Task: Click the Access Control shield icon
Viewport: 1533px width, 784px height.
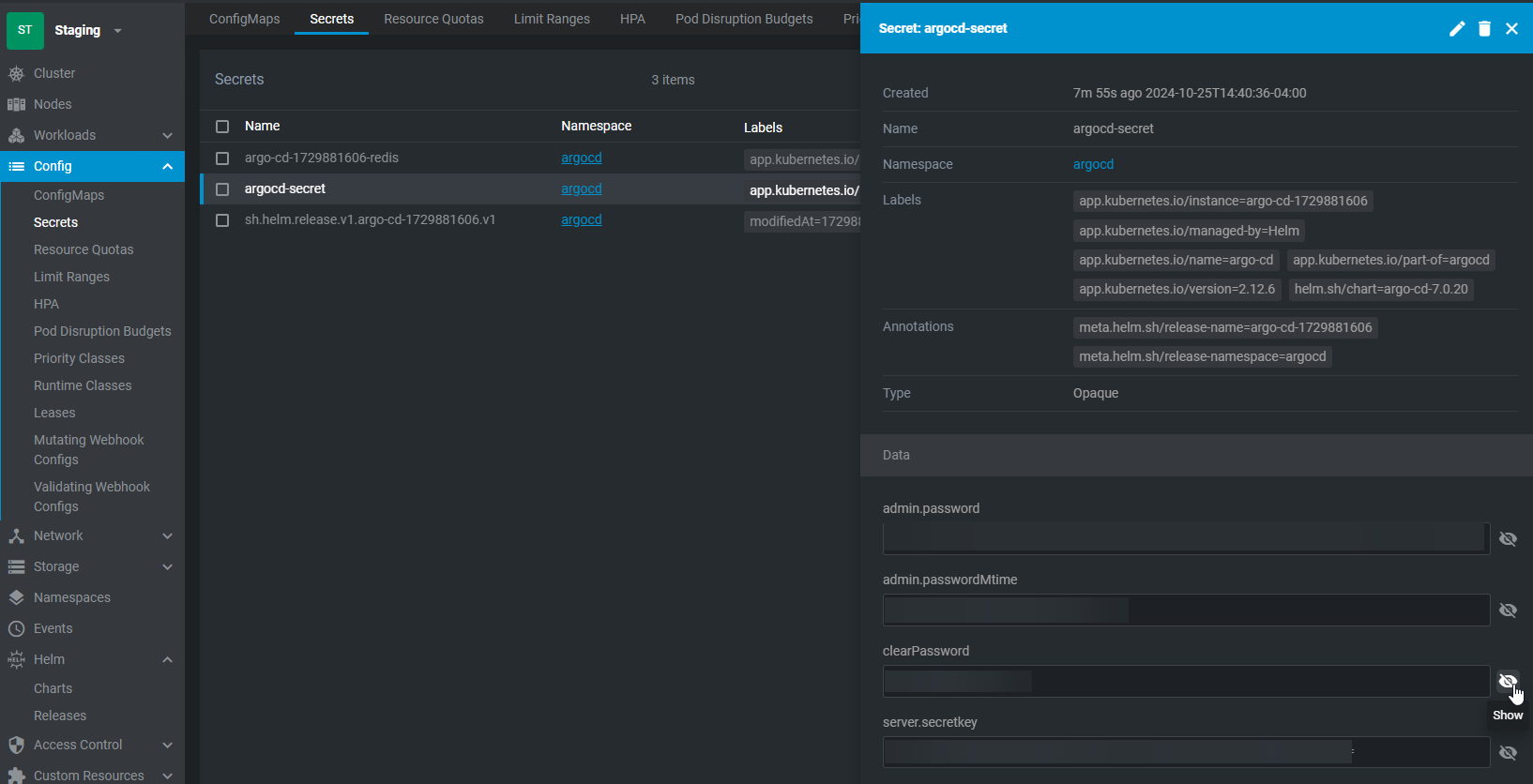Action: [x=16, y=745]
